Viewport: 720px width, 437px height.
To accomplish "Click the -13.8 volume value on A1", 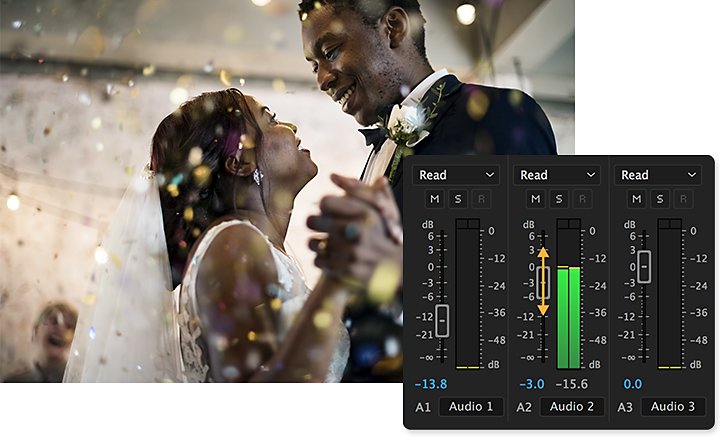I will (431, 384).
